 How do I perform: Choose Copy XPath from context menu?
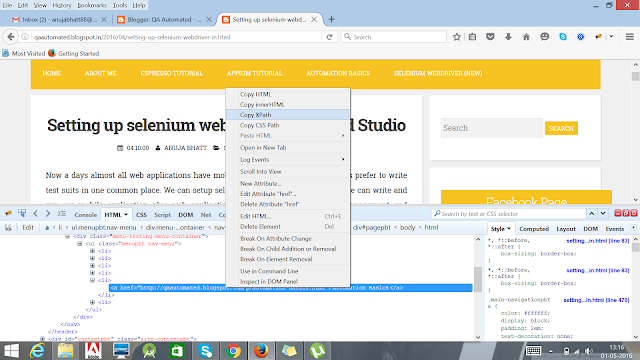tap(288, 115)
